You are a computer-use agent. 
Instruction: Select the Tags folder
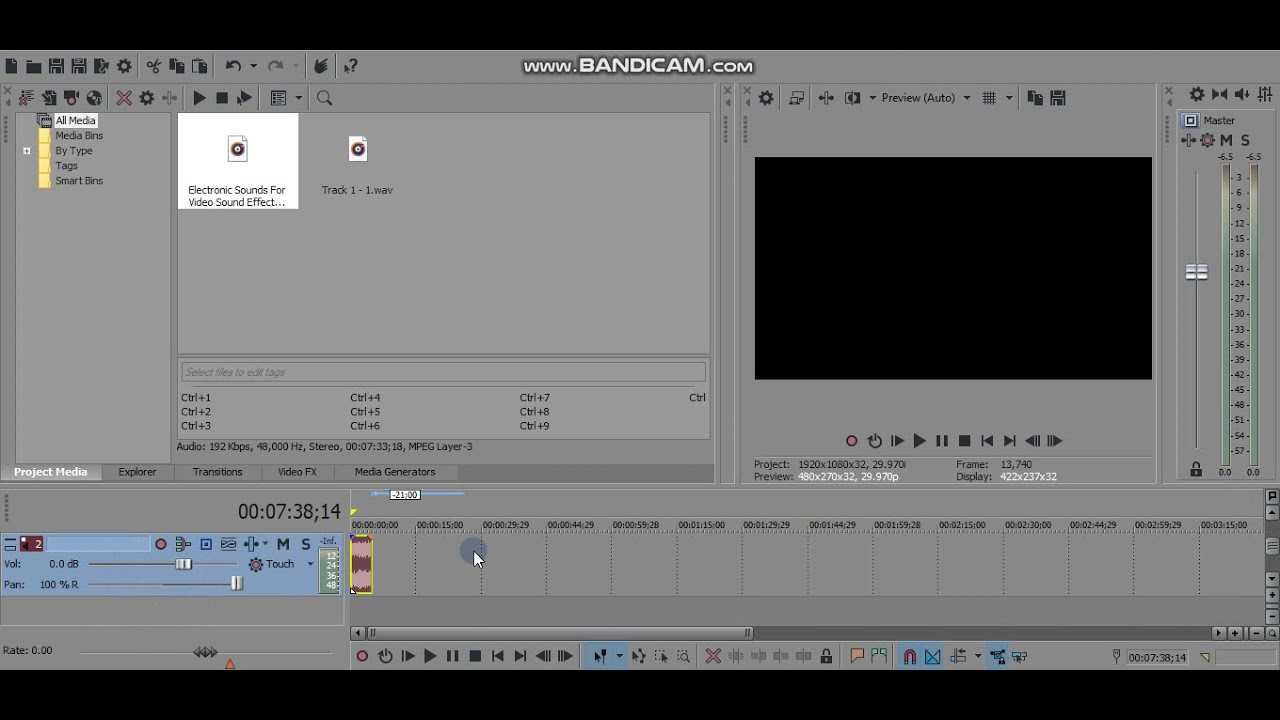(x=66, y=166)
